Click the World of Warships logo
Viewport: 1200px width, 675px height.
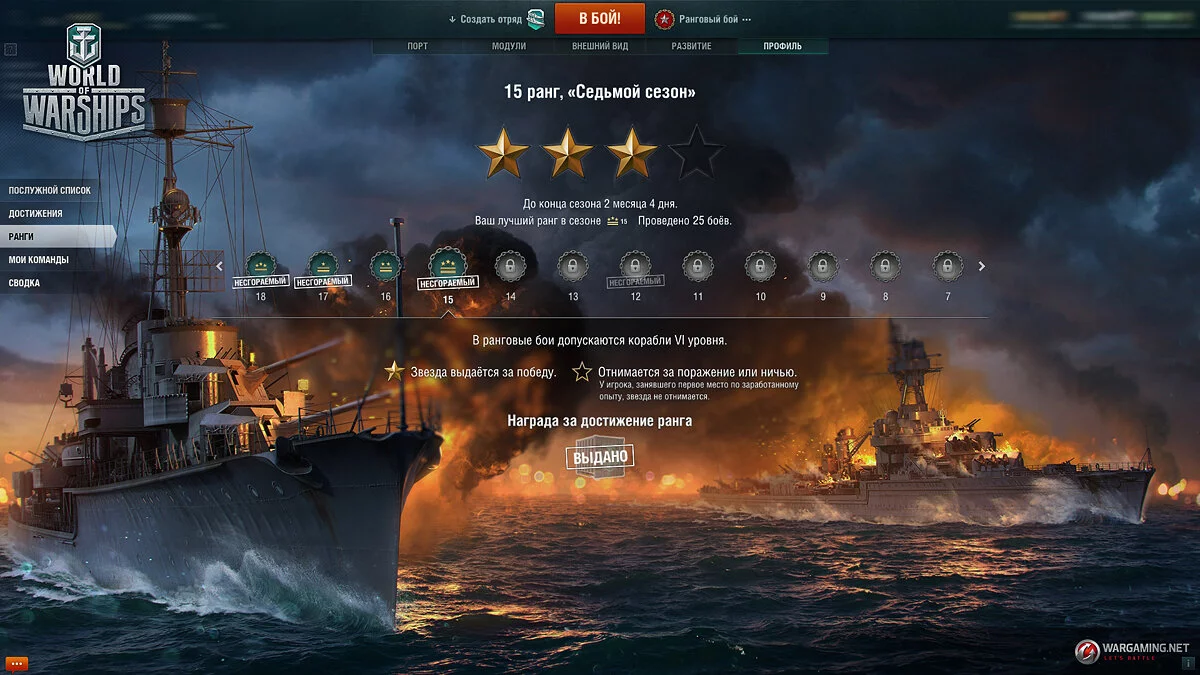pyautogui.click(x=84, y=82)
